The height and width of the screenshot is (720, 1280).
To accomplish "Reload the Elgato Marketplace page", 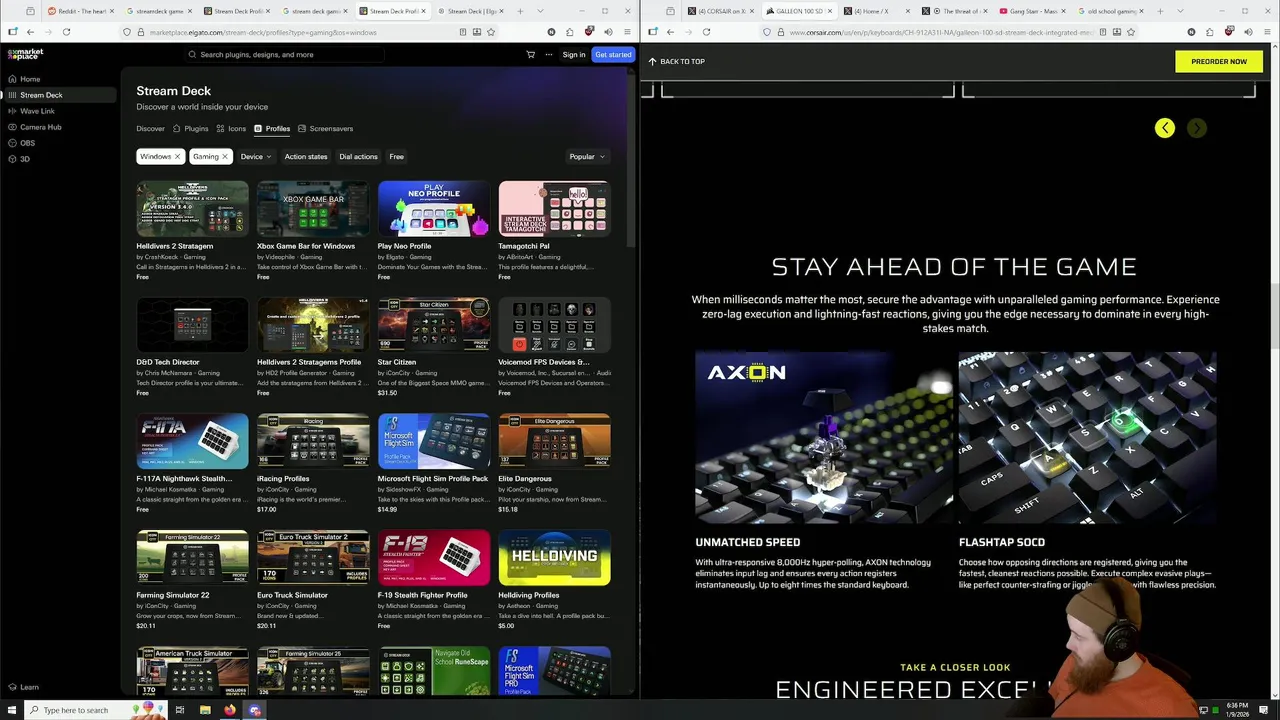I will click(x=66, y=32).
